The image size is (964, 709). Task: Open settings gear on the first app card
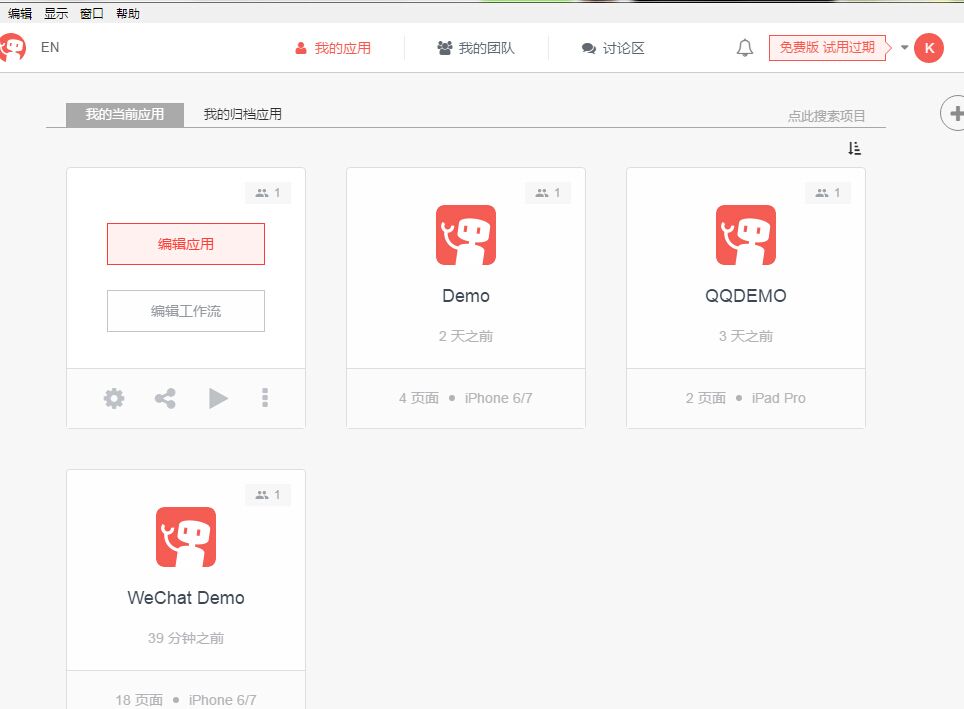pos(114,398)
